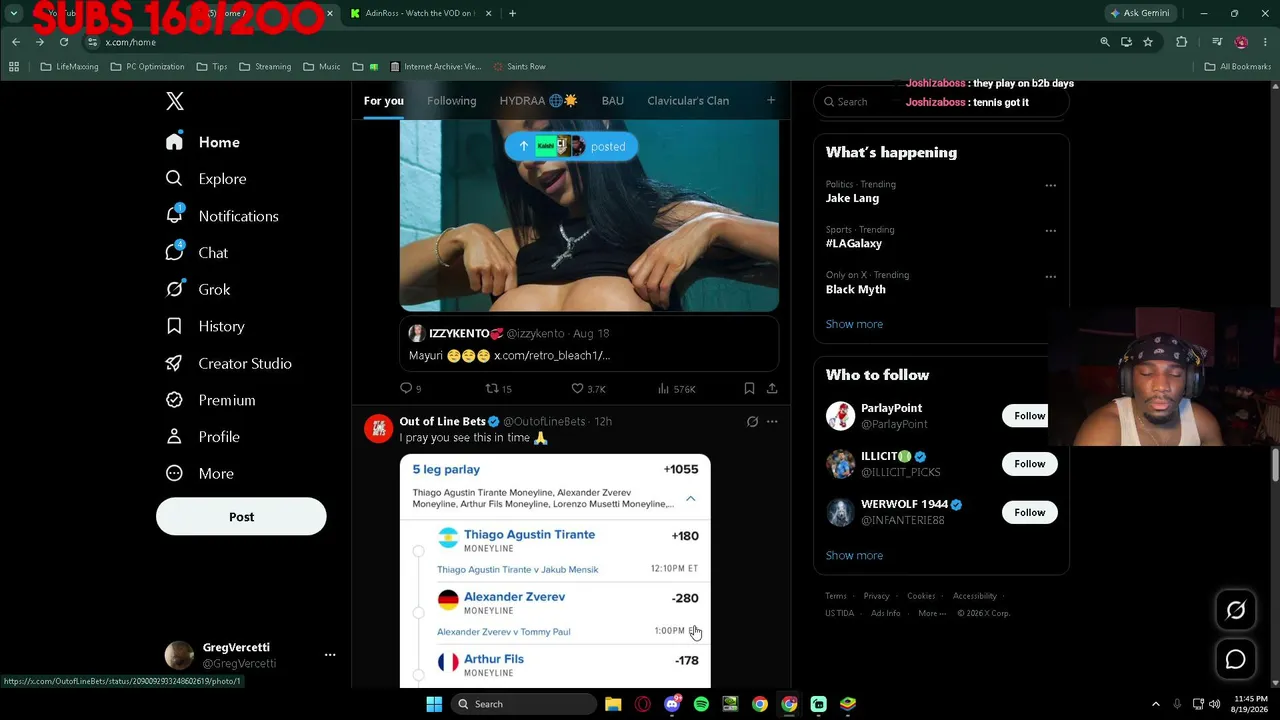Click the zoom magnifier in address bar
This screenshot has width=1280, height=720.
click(x=1105, y=42)
